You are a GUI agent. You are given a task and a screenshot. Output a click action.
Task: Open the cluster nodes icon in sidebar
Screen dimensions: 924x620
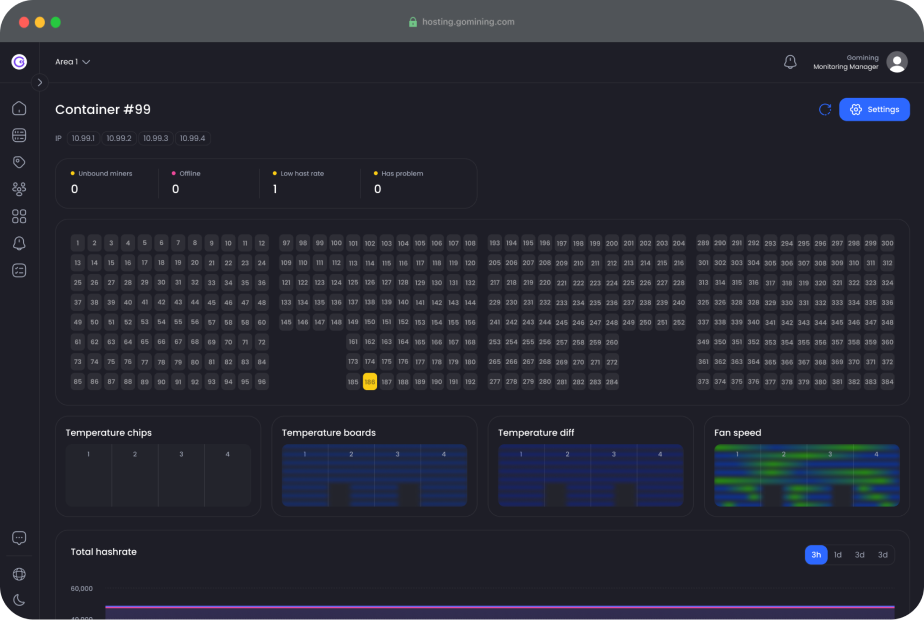[19, 189]
